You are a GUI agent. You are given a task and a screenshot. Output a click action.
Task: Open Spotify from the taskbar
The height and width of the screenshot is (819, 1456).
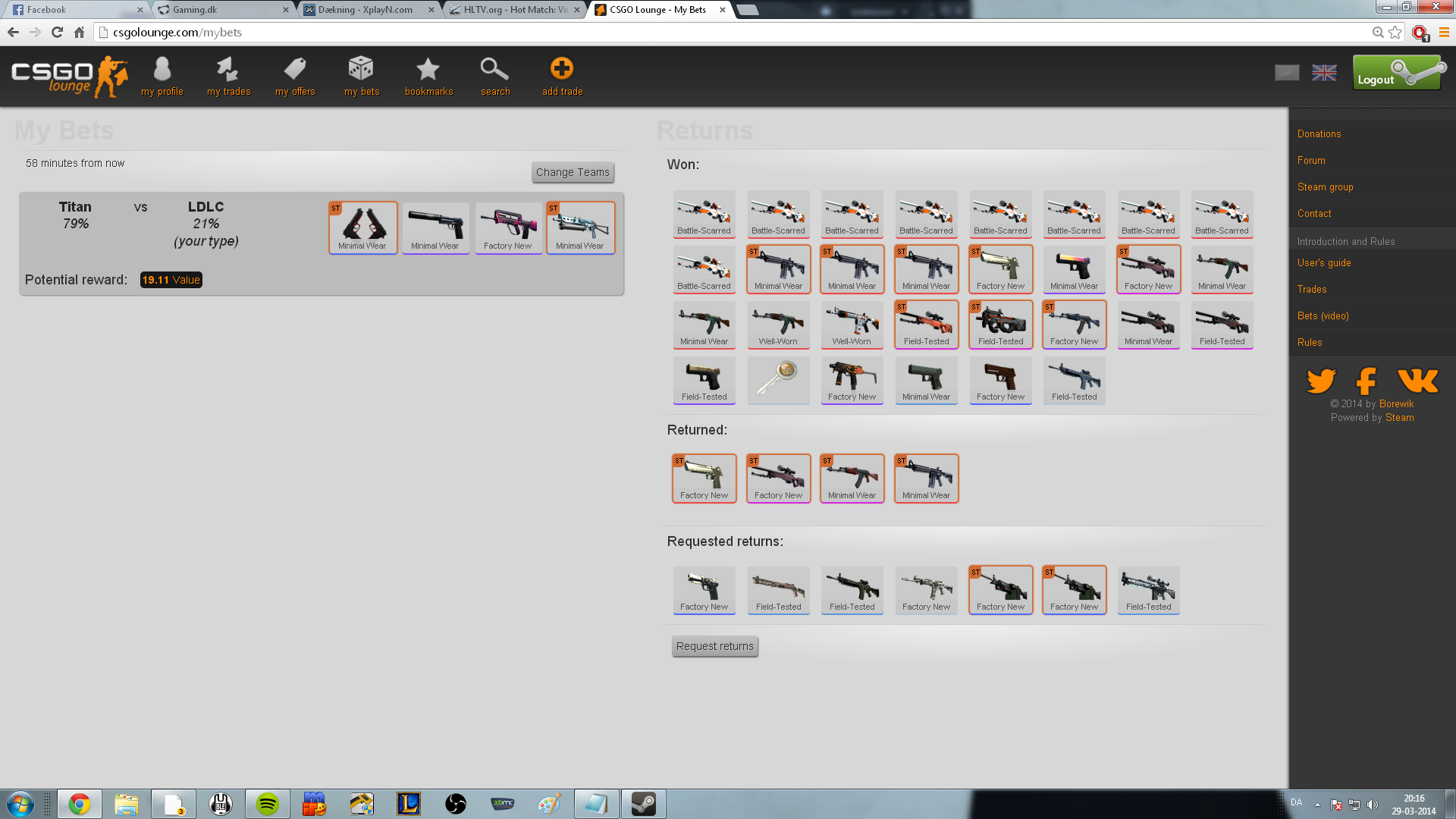[x=267, y=804]
